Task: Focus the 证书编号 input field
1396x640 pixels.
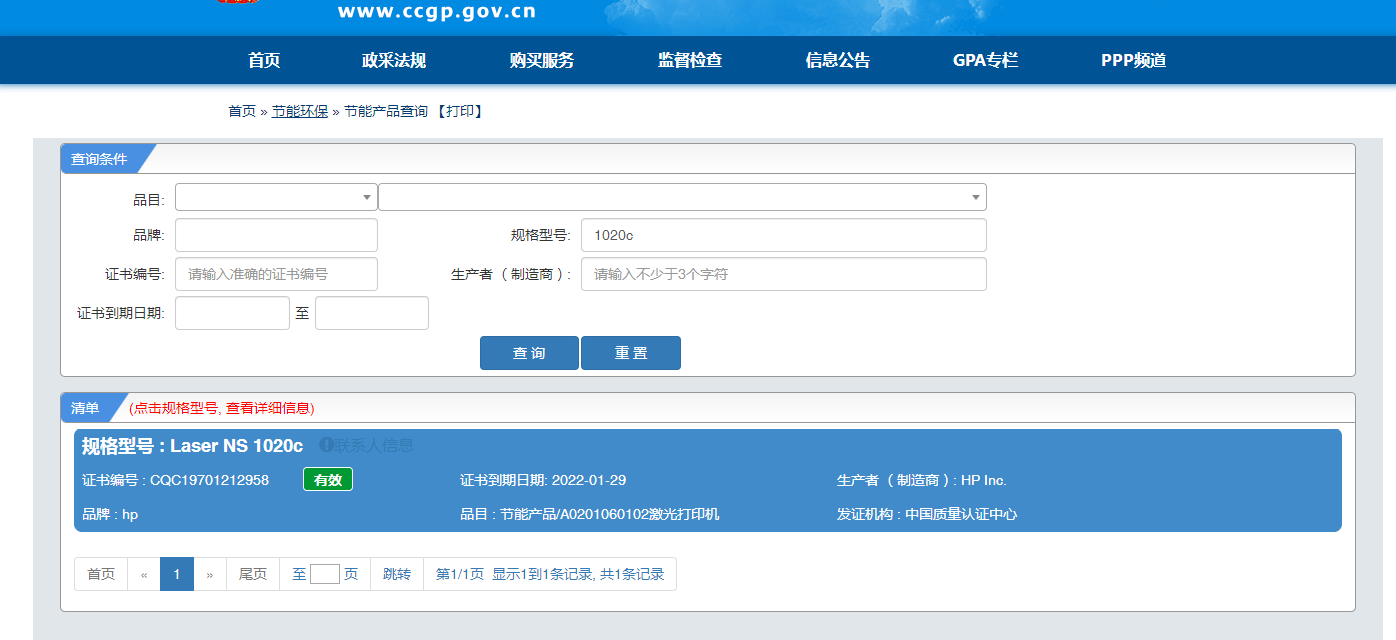Action: click(x=276, y=274)
